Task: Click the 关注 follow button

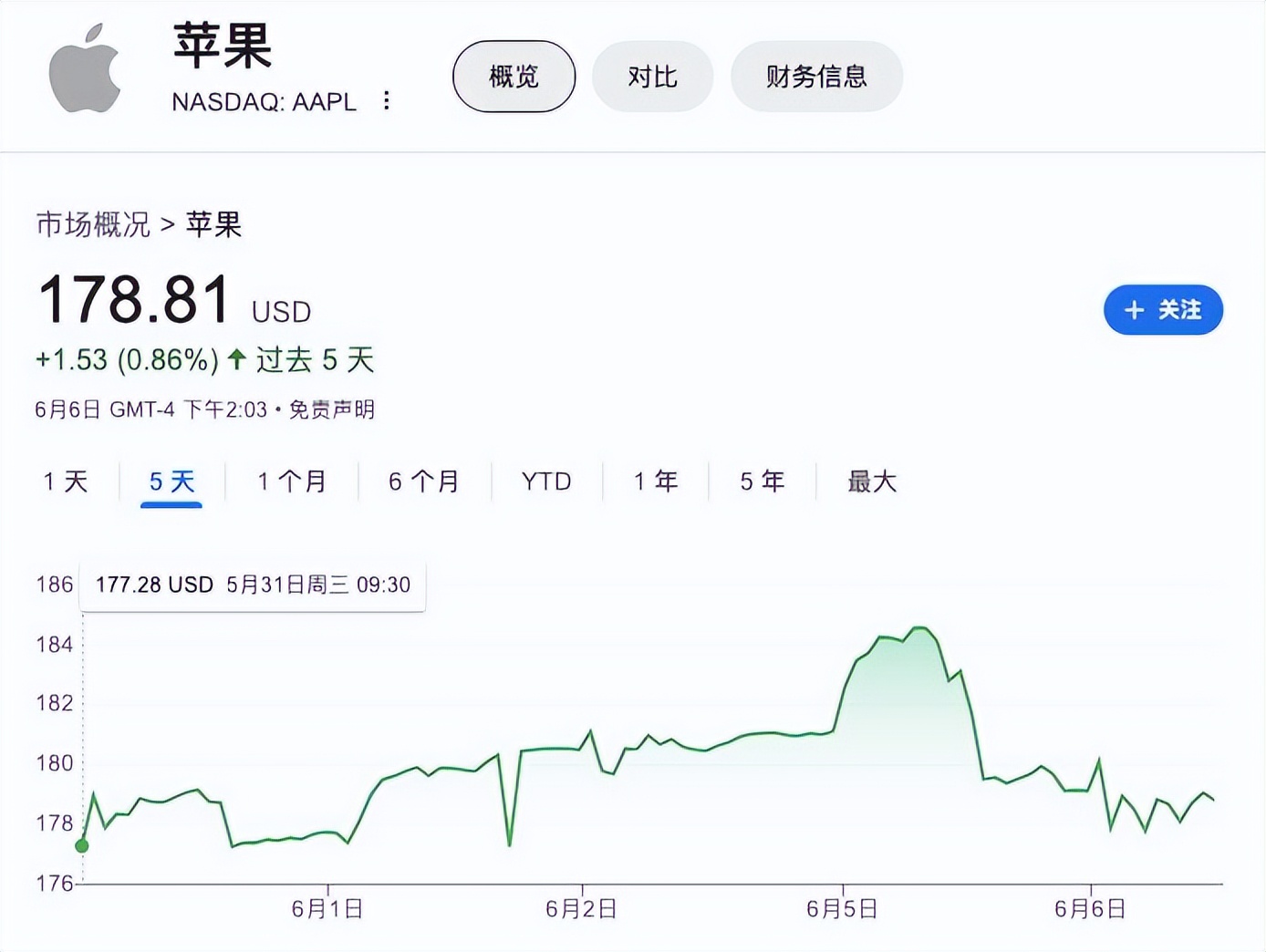Action: click(1163, 310)
